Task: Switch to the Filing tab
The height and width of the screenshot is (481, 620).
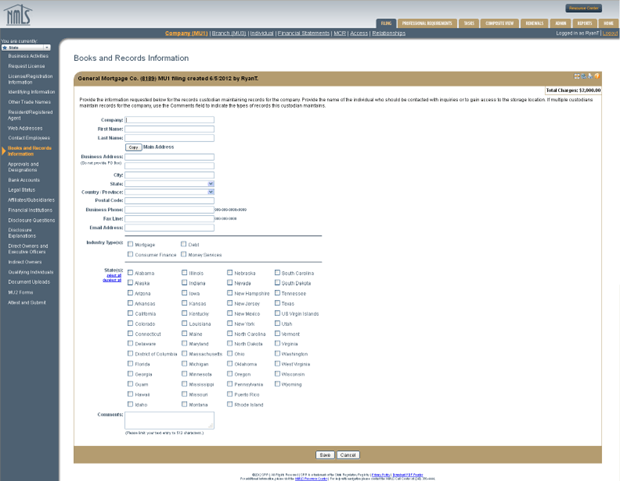Action: click(x=386, y=23)
